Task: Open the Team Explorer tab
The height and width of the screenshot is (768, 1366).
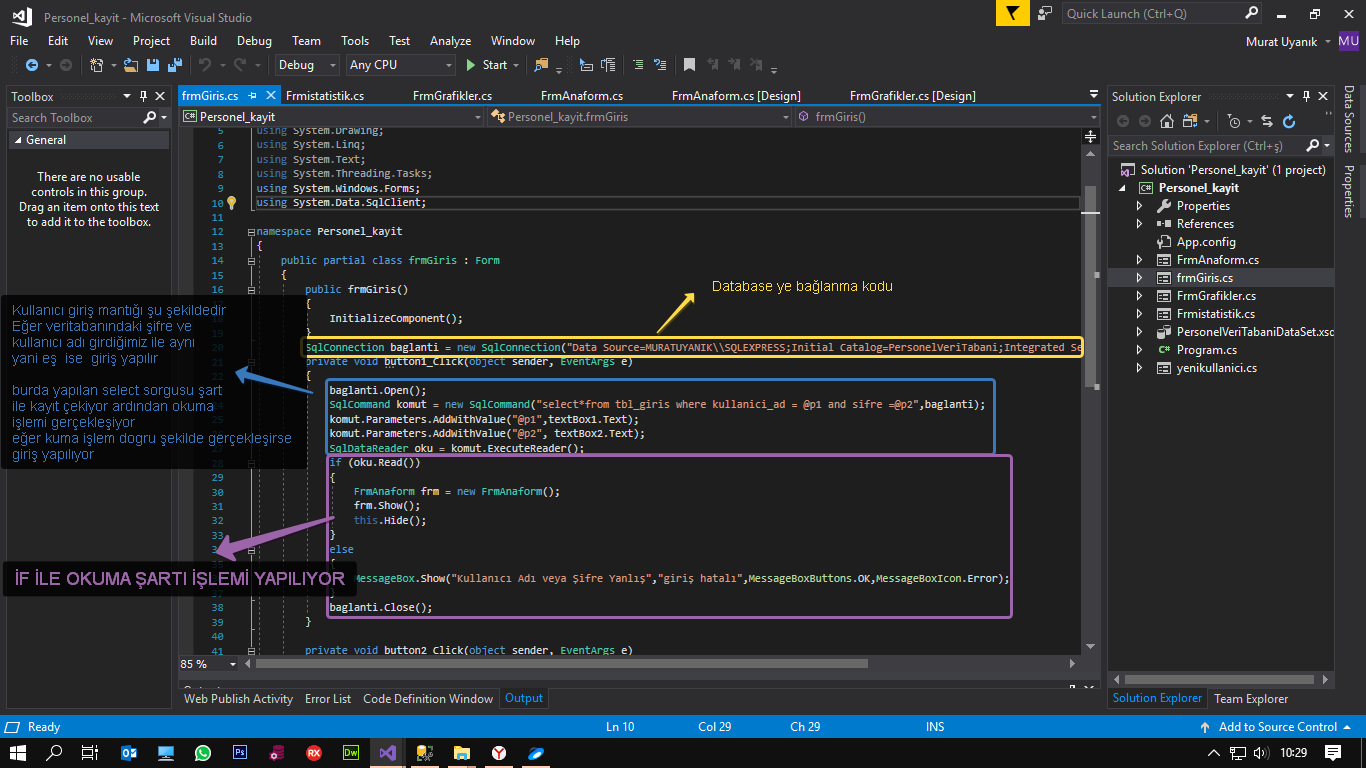Action: [1251, 699]
